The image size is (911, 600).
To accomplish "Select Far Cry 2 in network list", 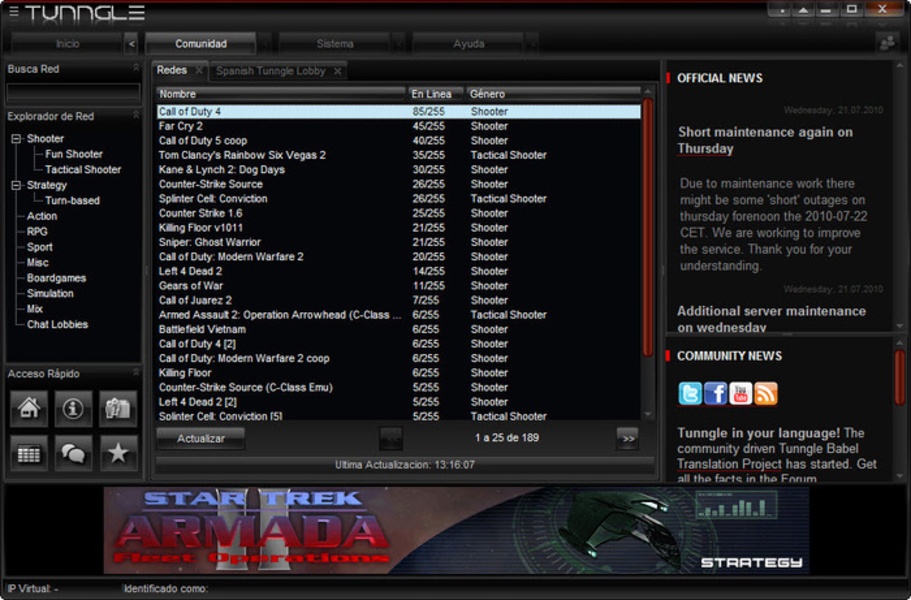I will coord(181,126).
